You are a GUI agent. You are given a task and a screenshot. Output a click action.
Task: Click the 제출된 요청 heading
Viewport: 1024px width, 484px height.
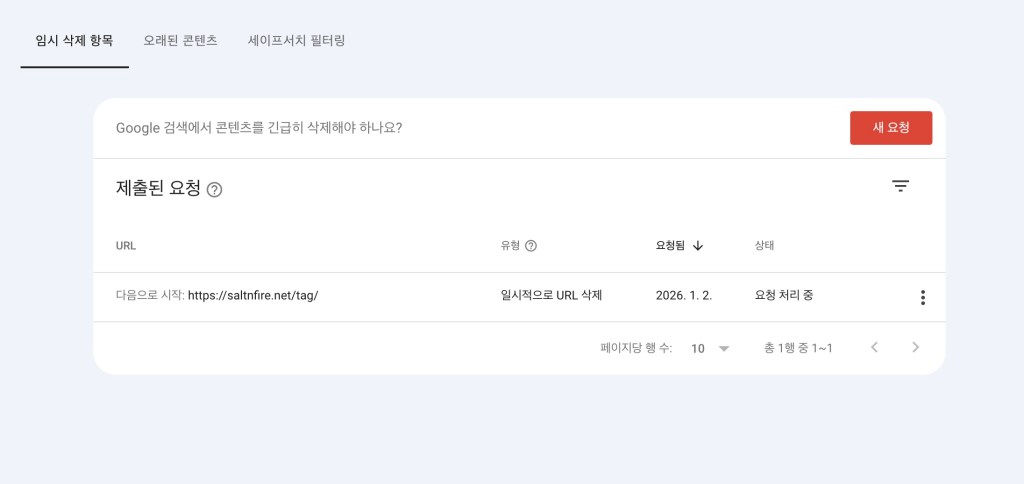click(158, 188)
